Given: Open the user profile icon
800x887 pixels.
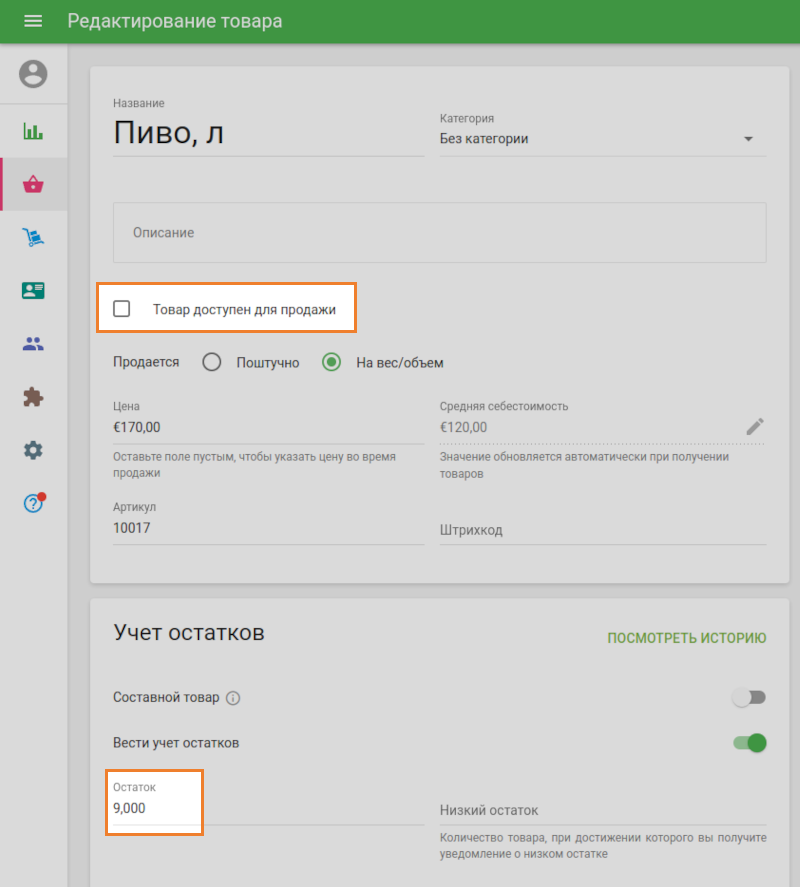Looking at the screenshot, I should coord(33,74).
